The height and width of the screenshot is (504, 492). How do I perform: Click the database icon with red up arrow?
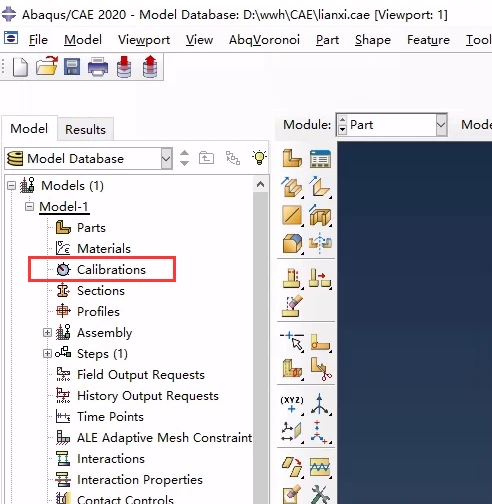150,67
